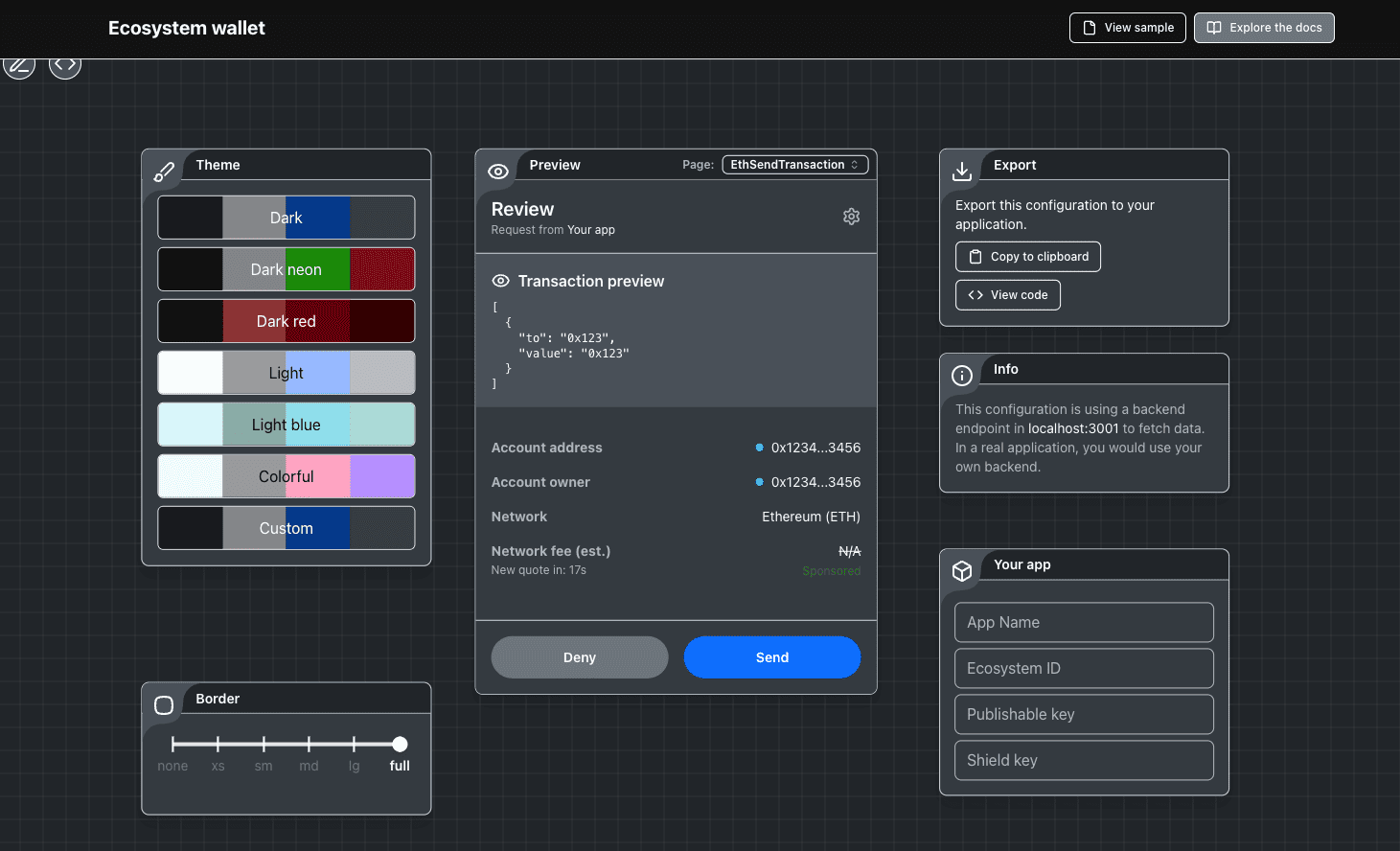Toggle the Transaction preview eye icon
The image size is (1400, 851).
point(500,281)
